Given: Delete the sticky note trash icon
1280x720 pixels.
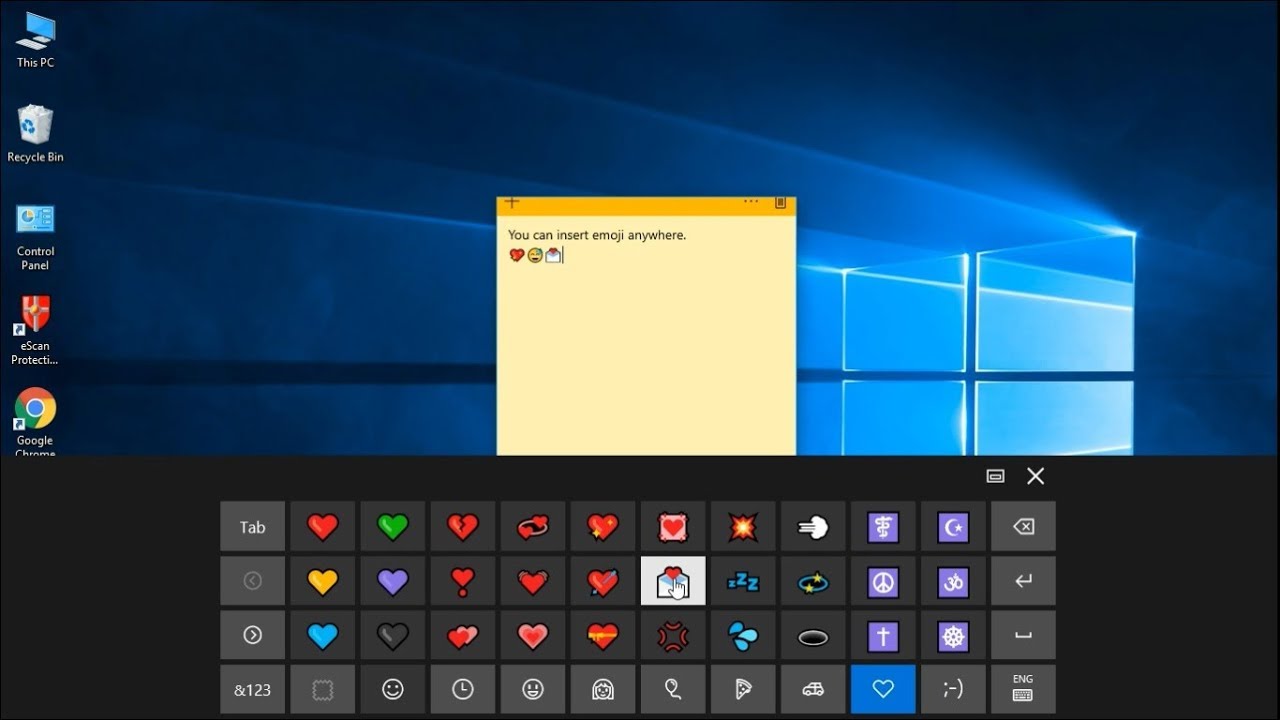Looking at the screenshot, I should pos(781,203).
